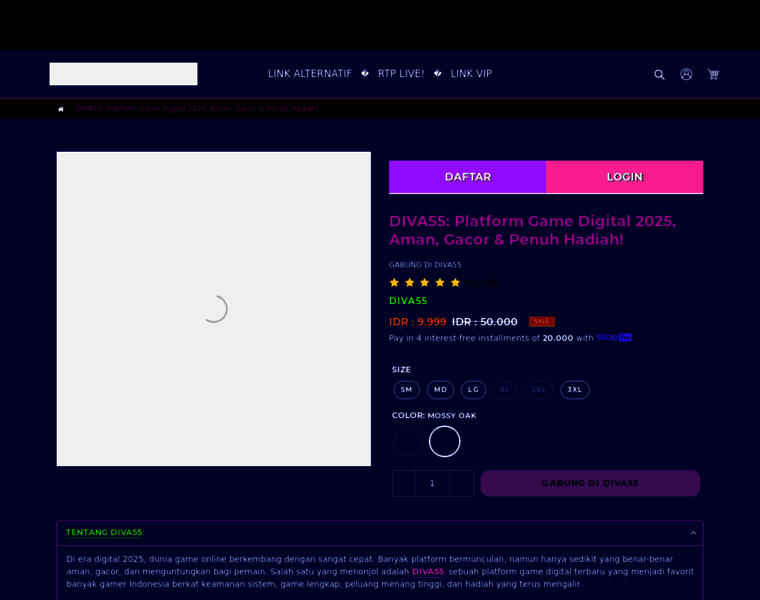Image resolution: width=760 pixels, height=600 pixels.
Task: Click the red SALE badge
Action: (541, 321)
